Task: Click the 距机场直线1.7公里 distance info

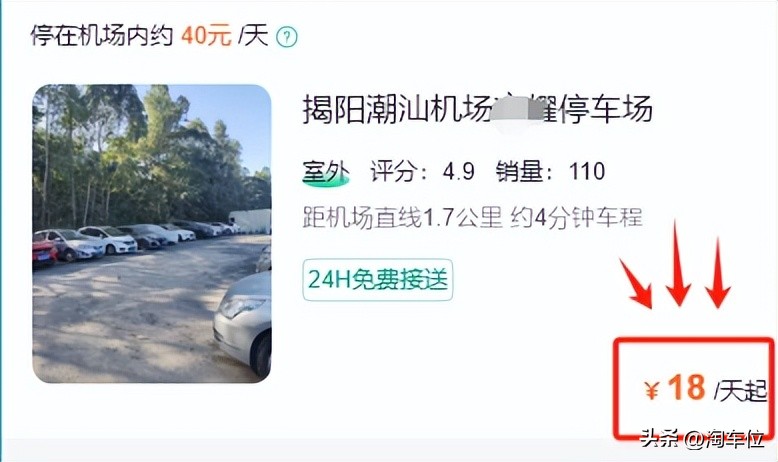Action: click(402, 218)
